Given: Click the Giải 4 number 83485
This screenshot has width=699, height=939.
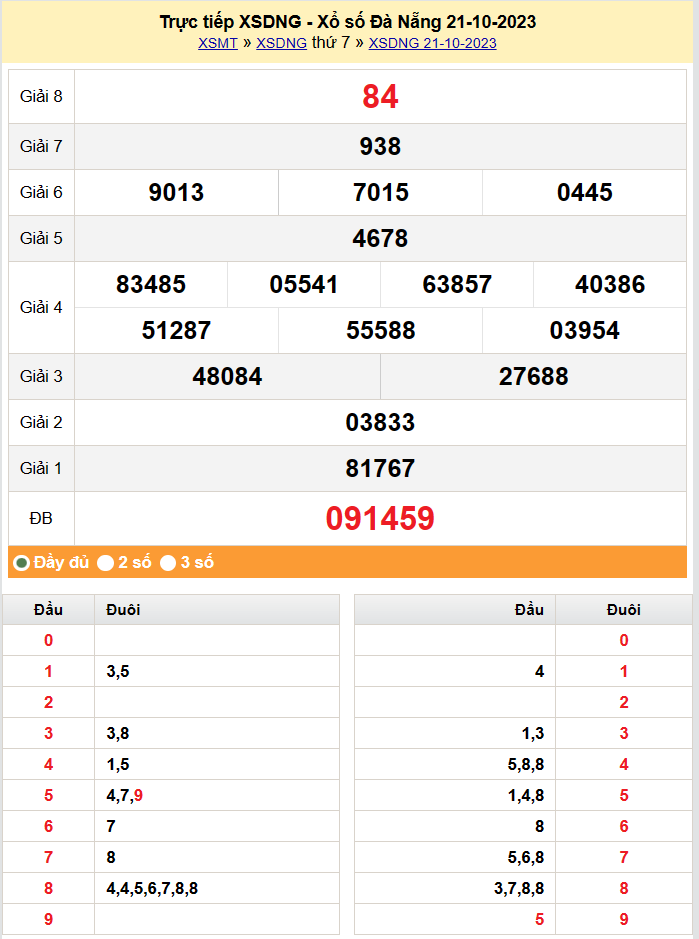Looking at the screenshot, I should [151, 285].
